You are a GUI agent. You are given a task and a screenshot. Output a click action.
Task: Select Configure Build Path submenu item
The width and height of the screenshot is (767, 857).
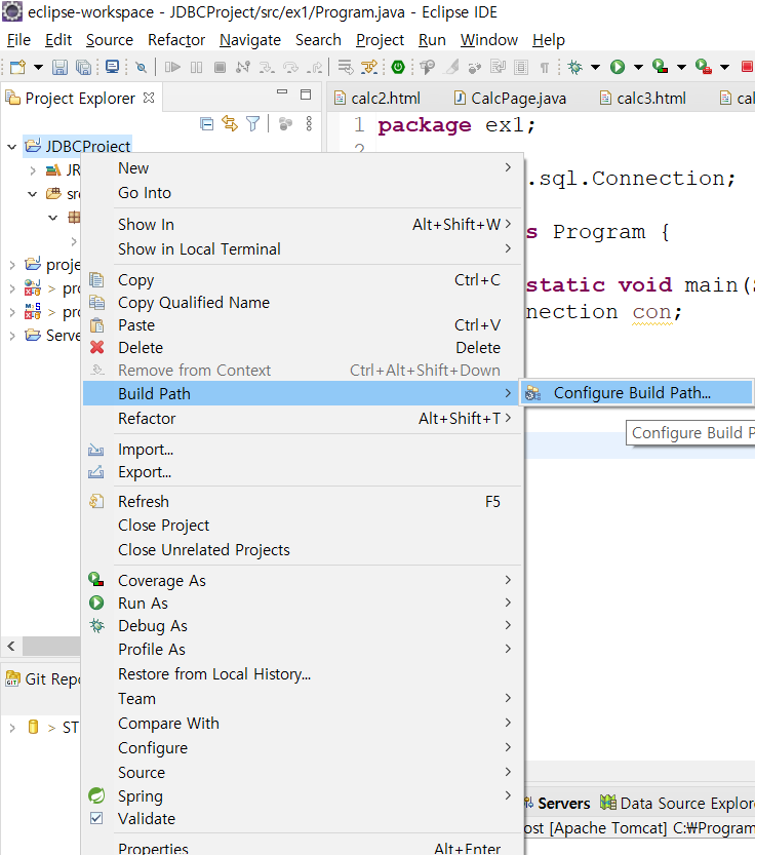tap(636, 393)
